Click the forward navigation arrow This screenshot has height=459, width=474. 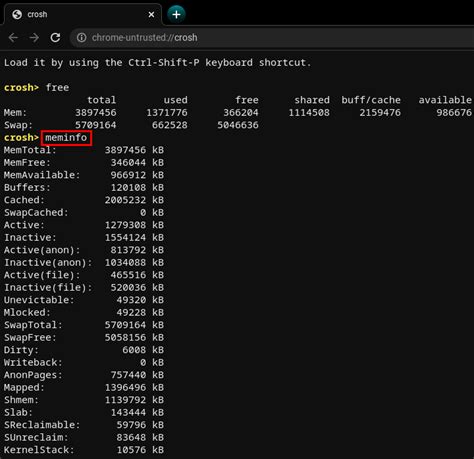[34, 38]
